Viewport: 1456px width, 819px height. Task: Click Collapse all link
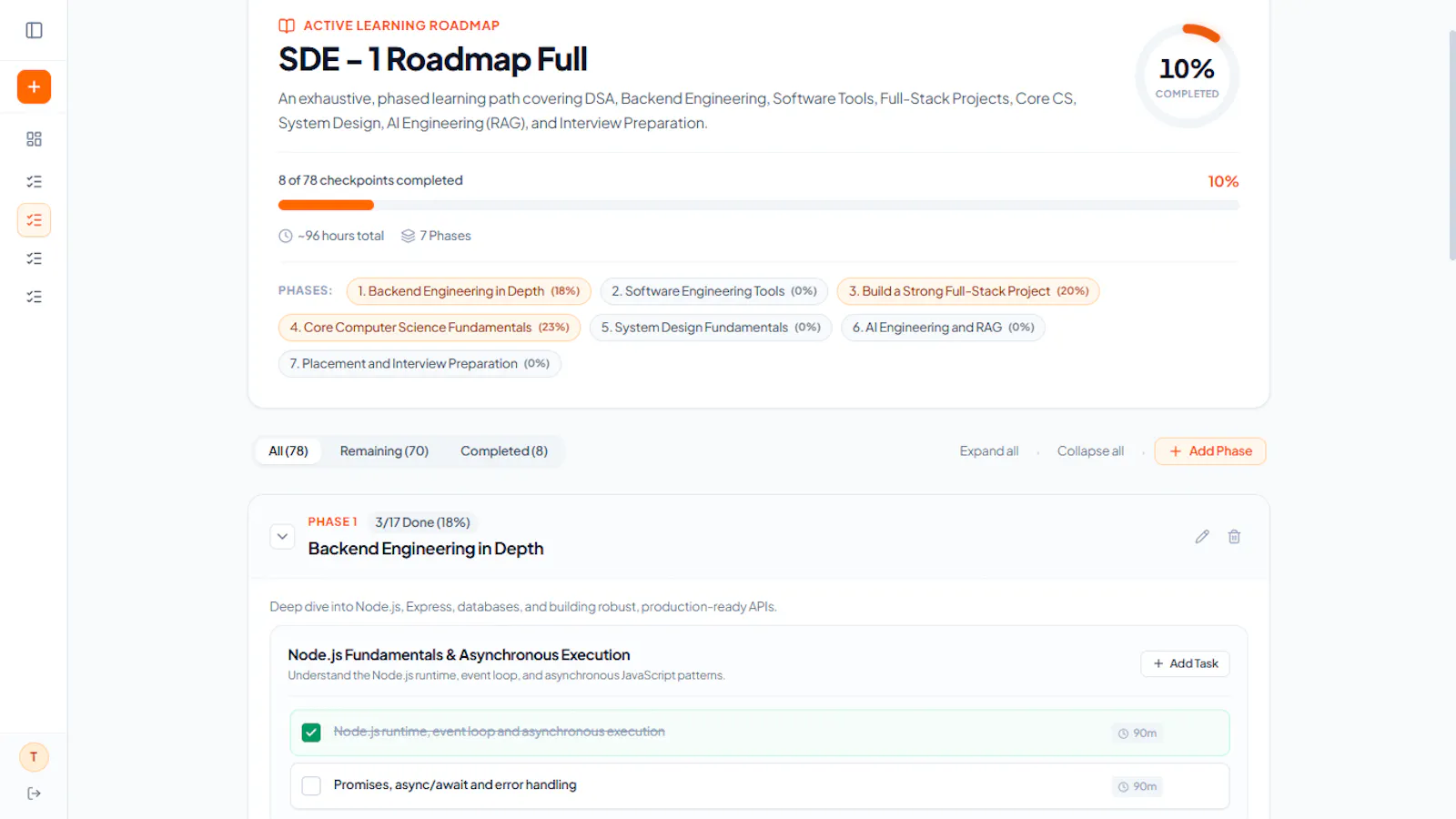1090,451
